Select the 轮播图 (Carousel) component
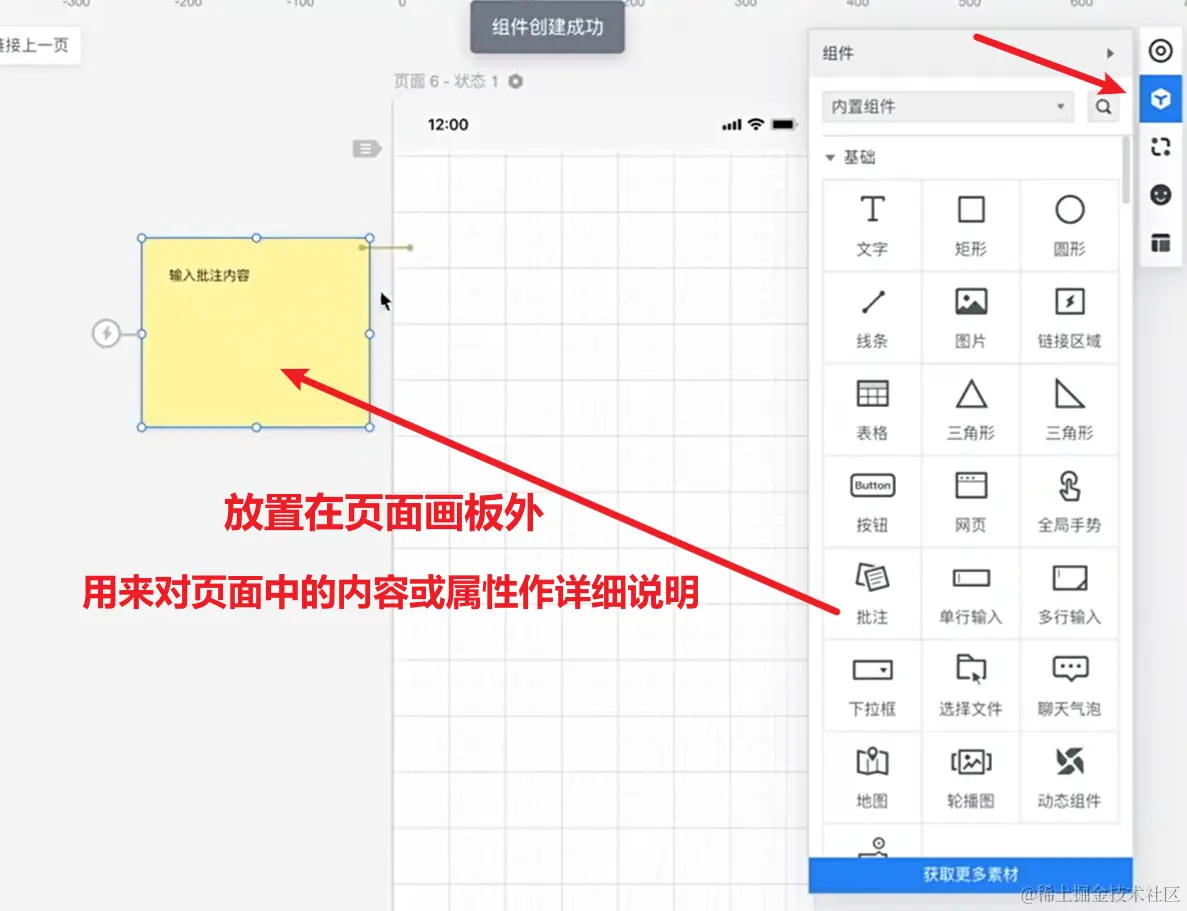This screenshot has width=1187, height=911. point(970,776)
